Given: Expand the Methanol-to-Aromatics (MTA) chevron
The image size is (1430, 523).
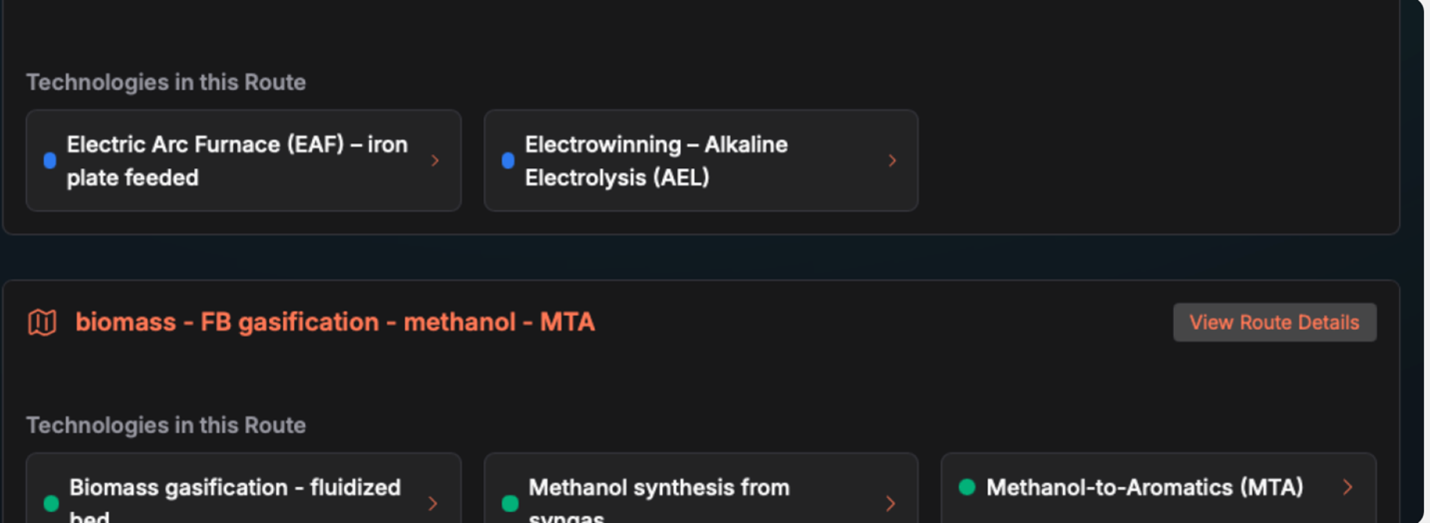Looking at the screenshot, I should coord(1347,487).
